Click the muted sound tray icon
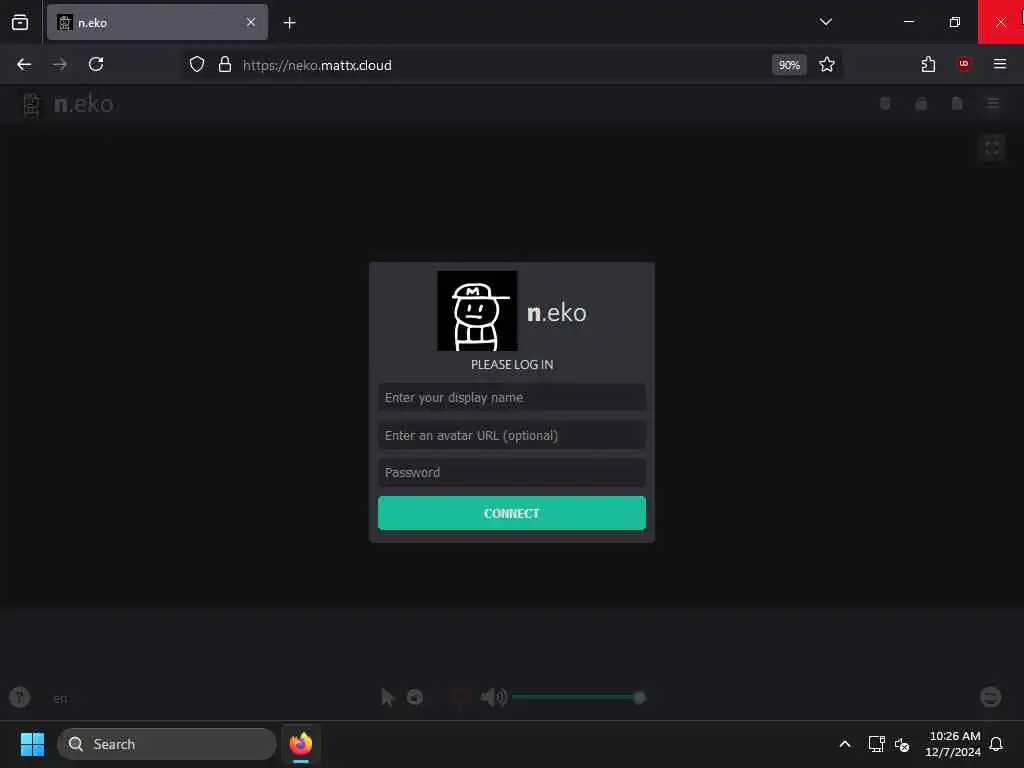The height and width of the screenshot is (768, 1024). 903,744
